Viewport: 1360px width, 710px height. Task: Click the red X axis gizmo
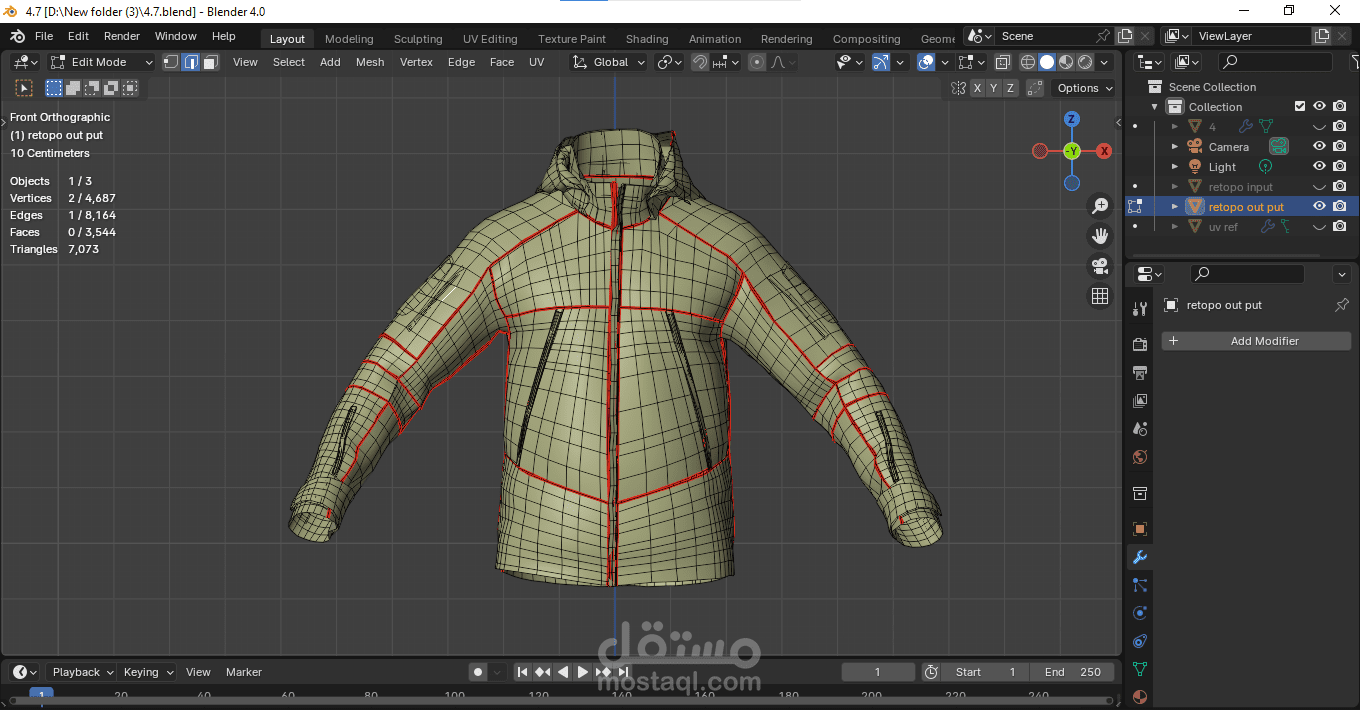[1104, 151]
